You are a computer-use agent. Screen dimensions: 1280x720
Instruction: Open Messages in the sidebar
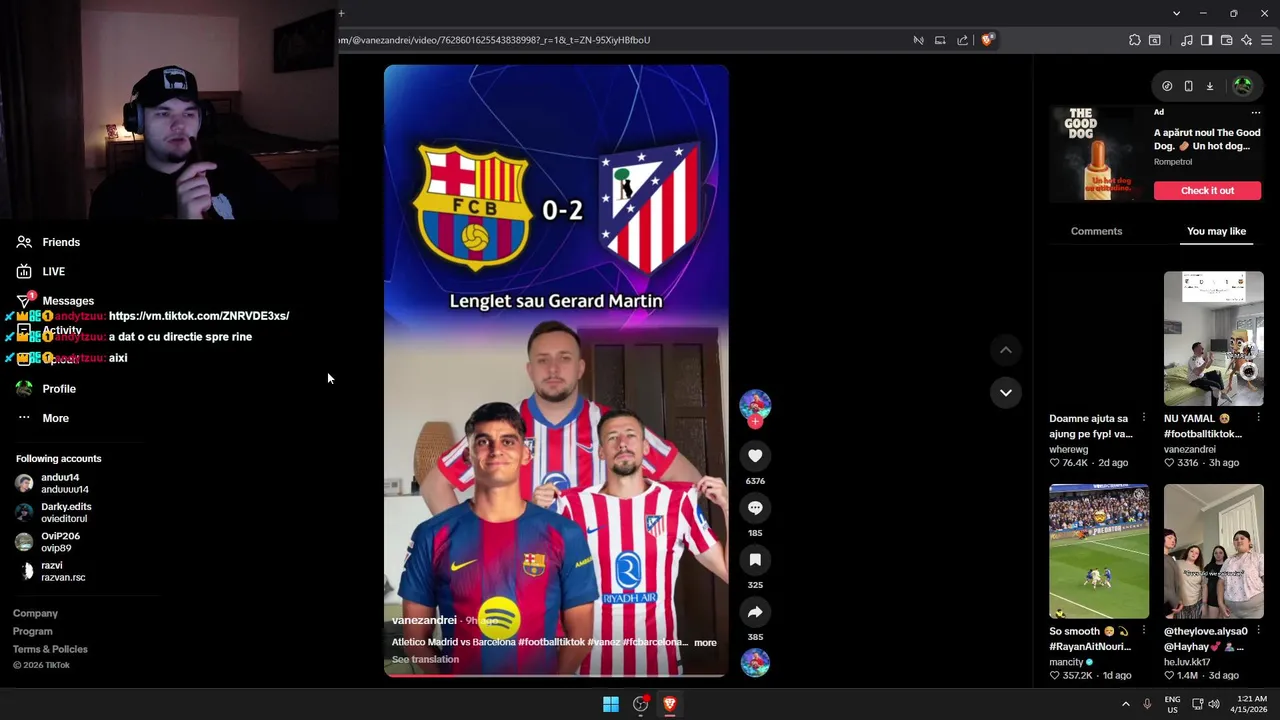tap(55, 301)
